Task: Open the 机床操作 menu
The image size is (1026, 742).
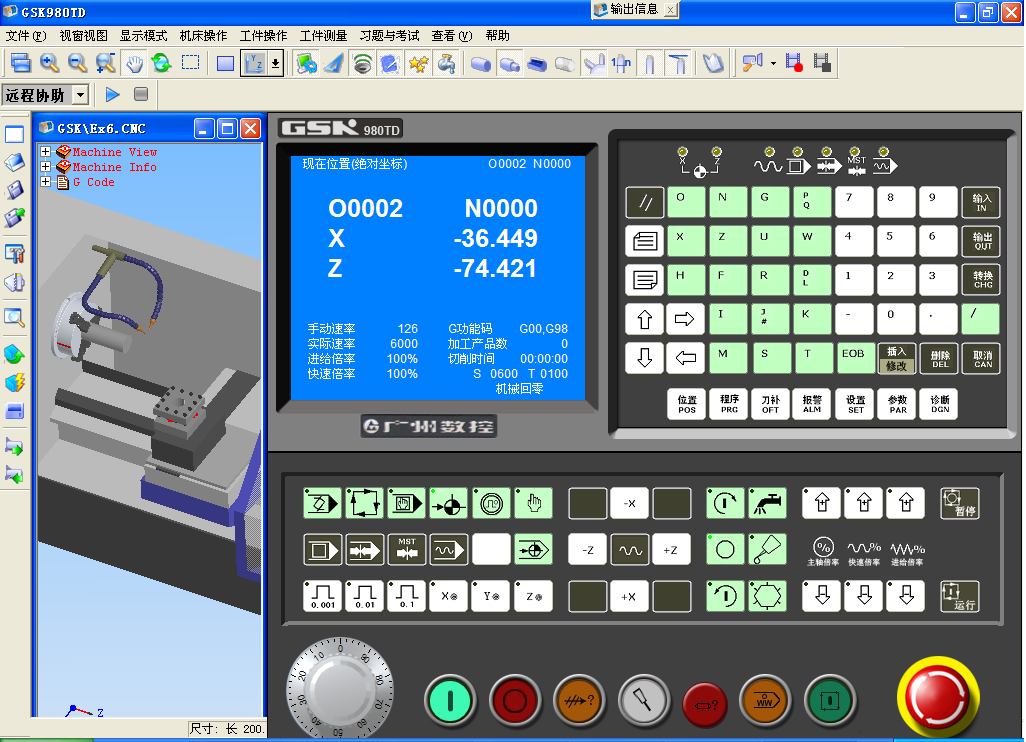Action: [203, 35]
